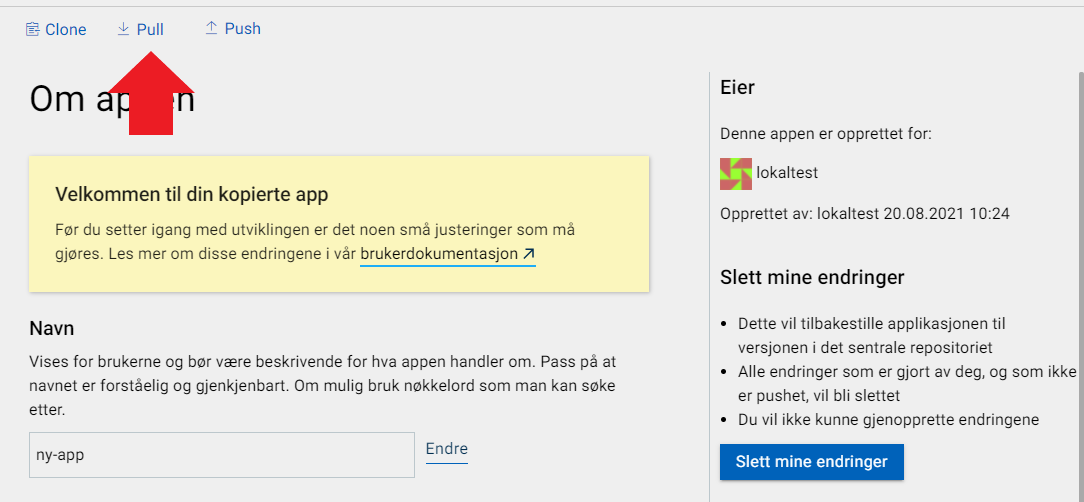Open the brukerdokumentasjon link
Viewport: 1084px width, 502px height.
[x=439, y=254]
